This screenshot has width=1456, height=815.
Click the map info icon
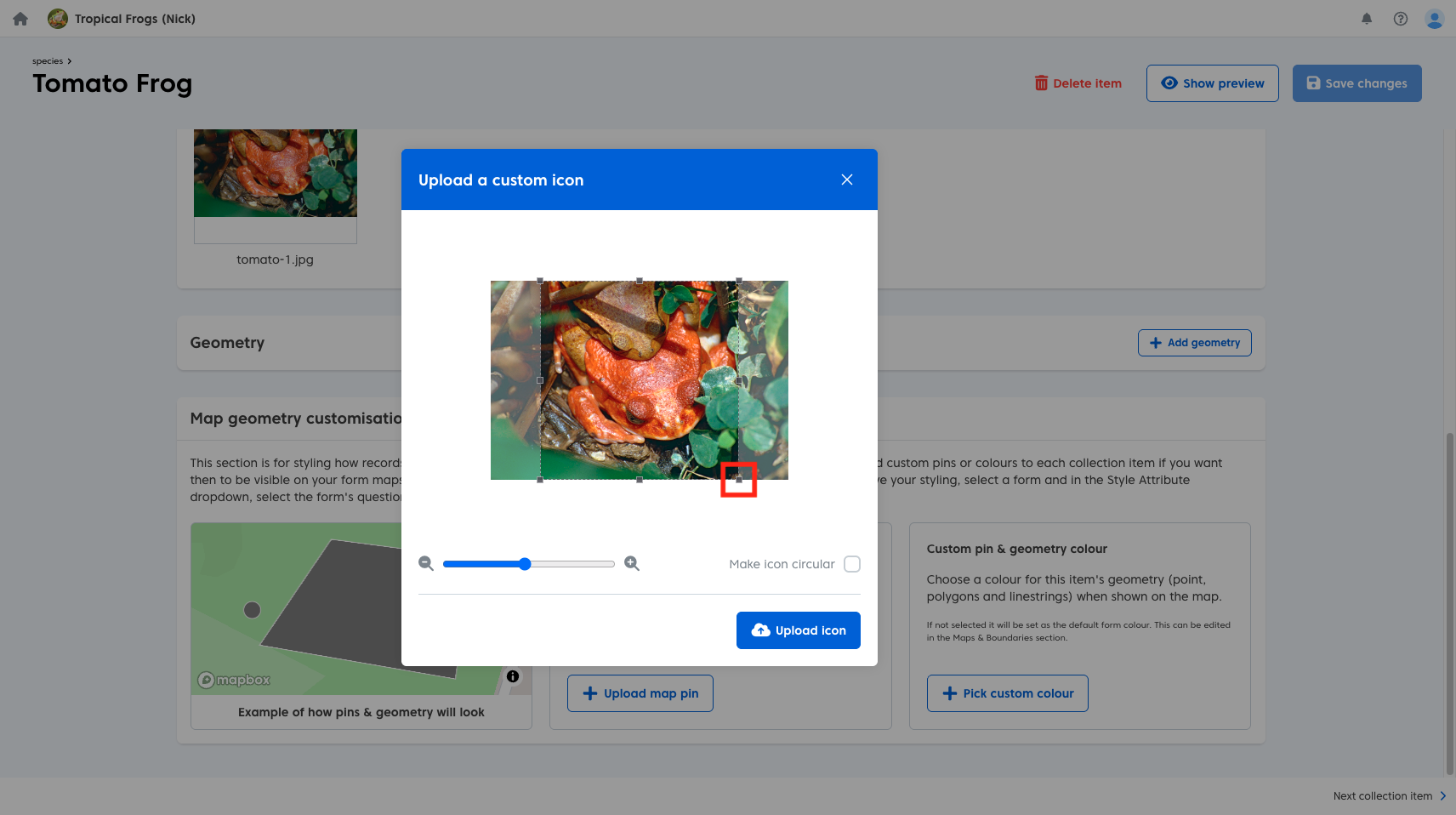[513, 676]
